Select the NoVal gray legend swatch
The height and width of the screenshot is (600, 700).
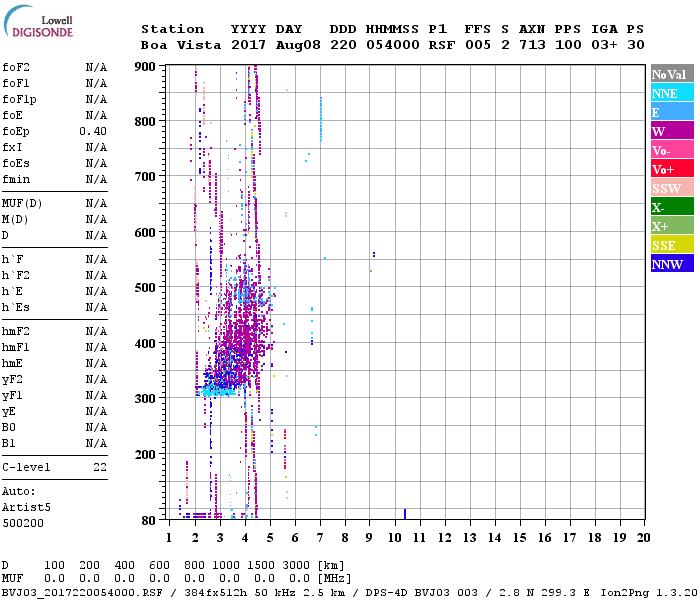[672, 74]
